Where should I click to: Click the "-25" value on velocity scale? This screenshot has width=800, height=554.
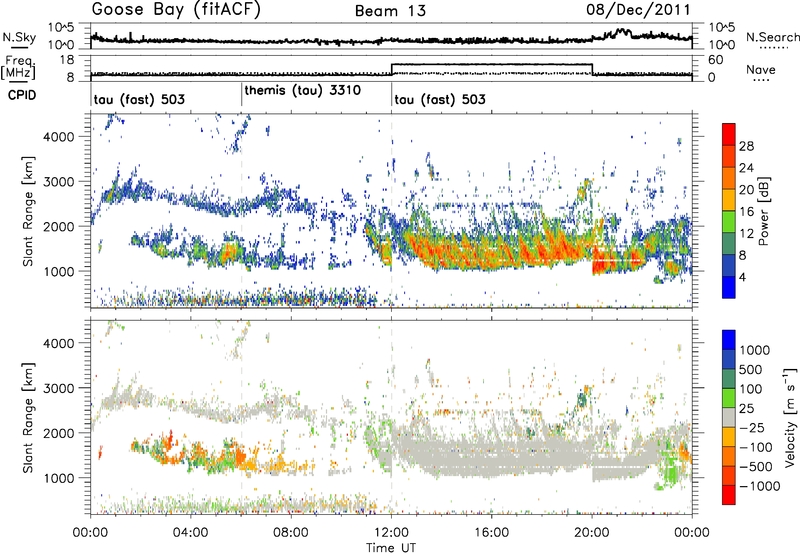[752, 428]
